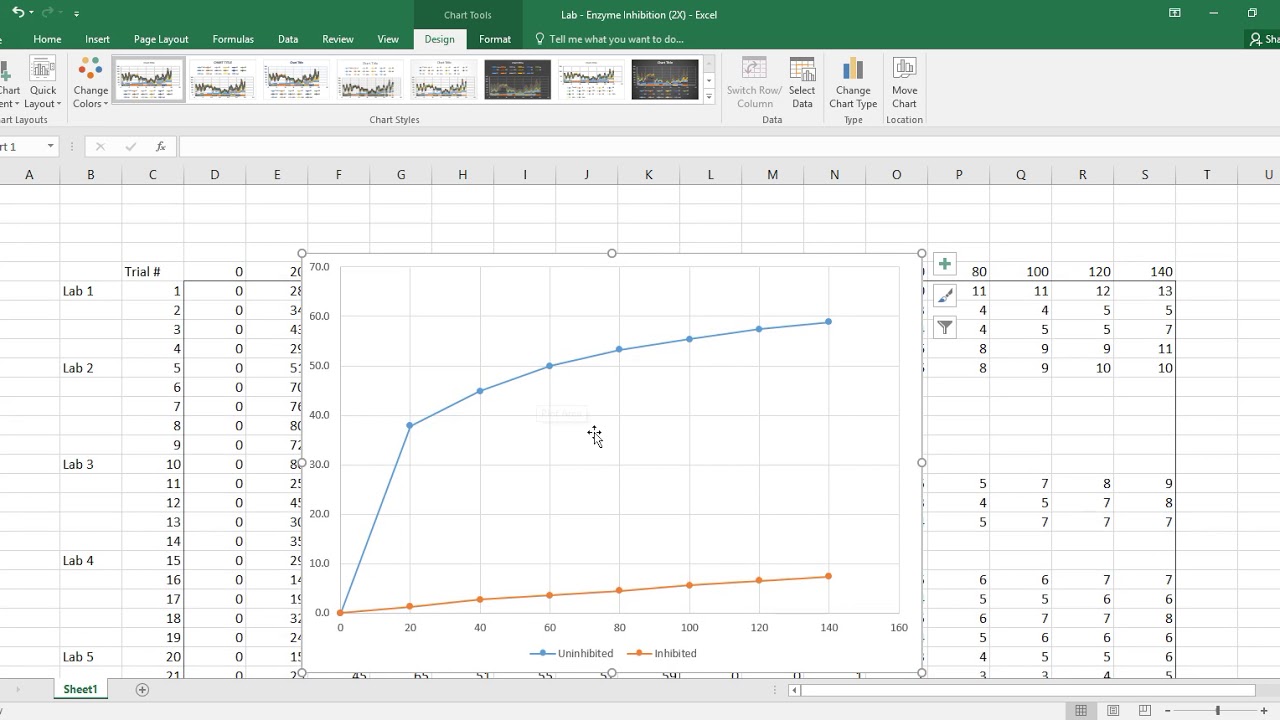Open the Formulas tab
The image size is (1280, 720).
pos(233,39)
